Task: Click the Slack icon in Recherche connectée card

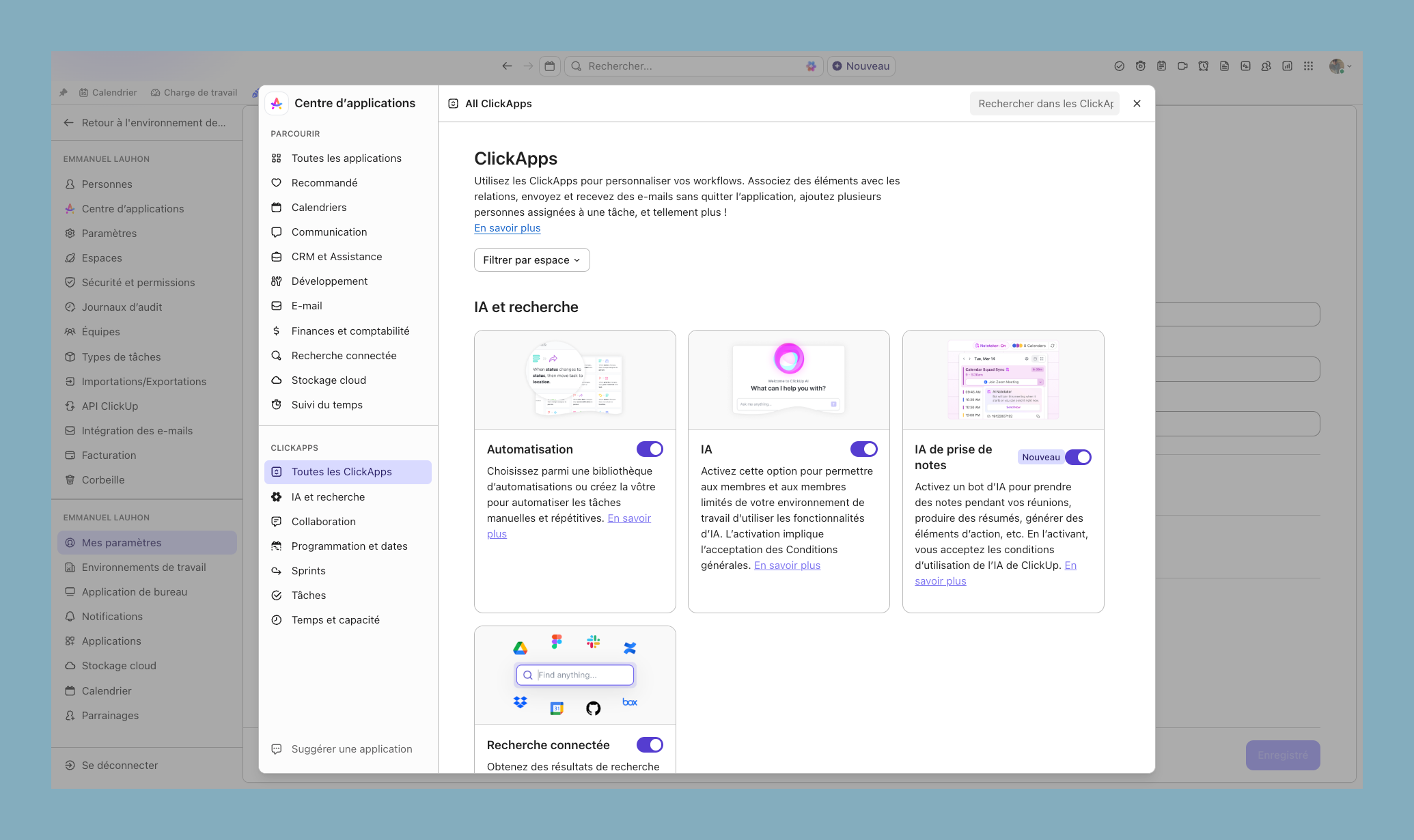Action: [x=593, y=641]
